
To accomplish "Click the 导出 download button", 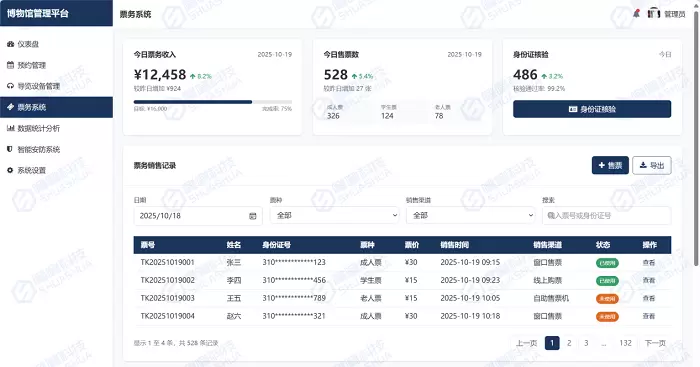I will (651, 165).
